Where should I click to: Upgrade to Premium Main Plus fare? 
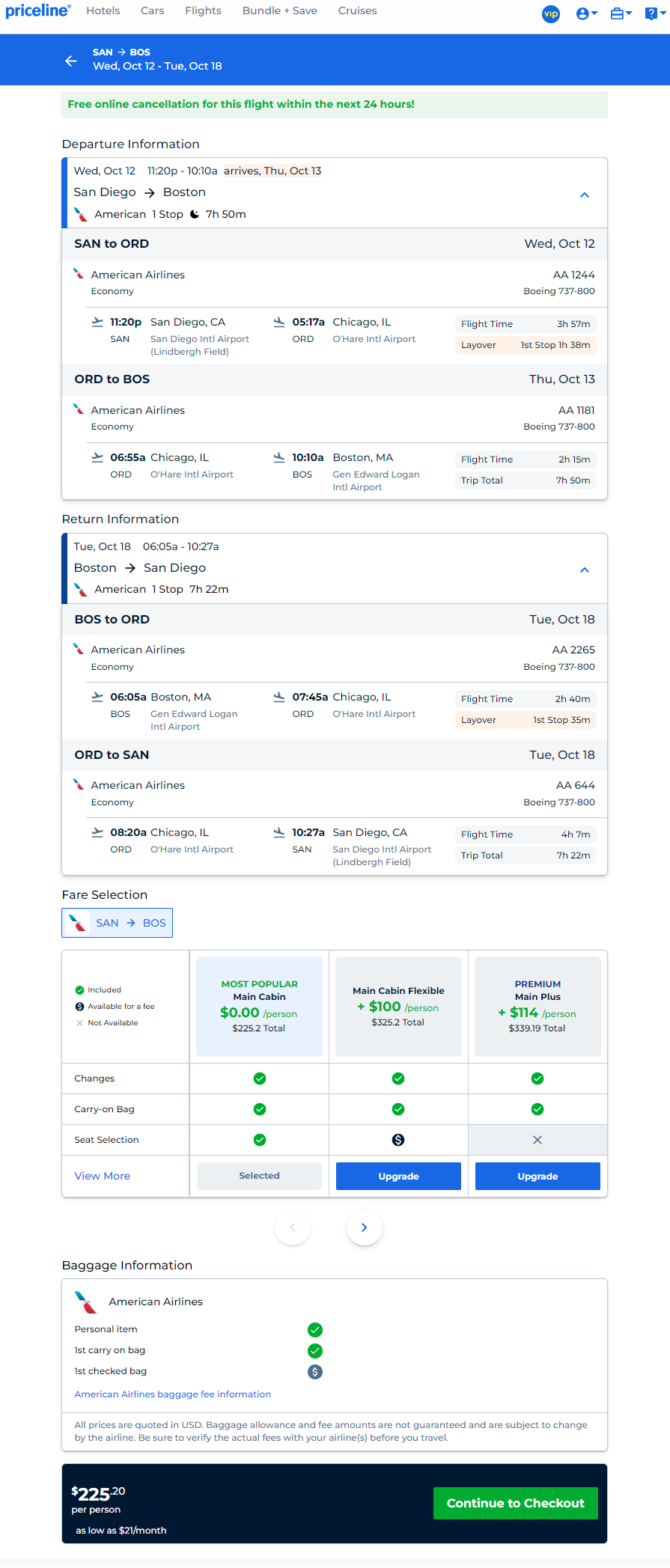537,1176
